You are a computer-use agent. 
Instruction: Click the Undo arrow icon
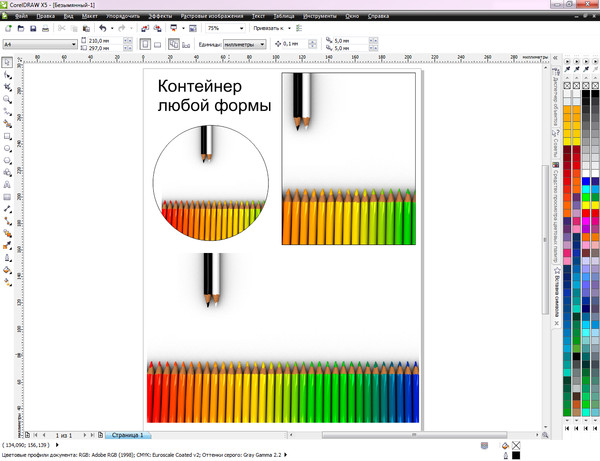click(x=103, y=28)
